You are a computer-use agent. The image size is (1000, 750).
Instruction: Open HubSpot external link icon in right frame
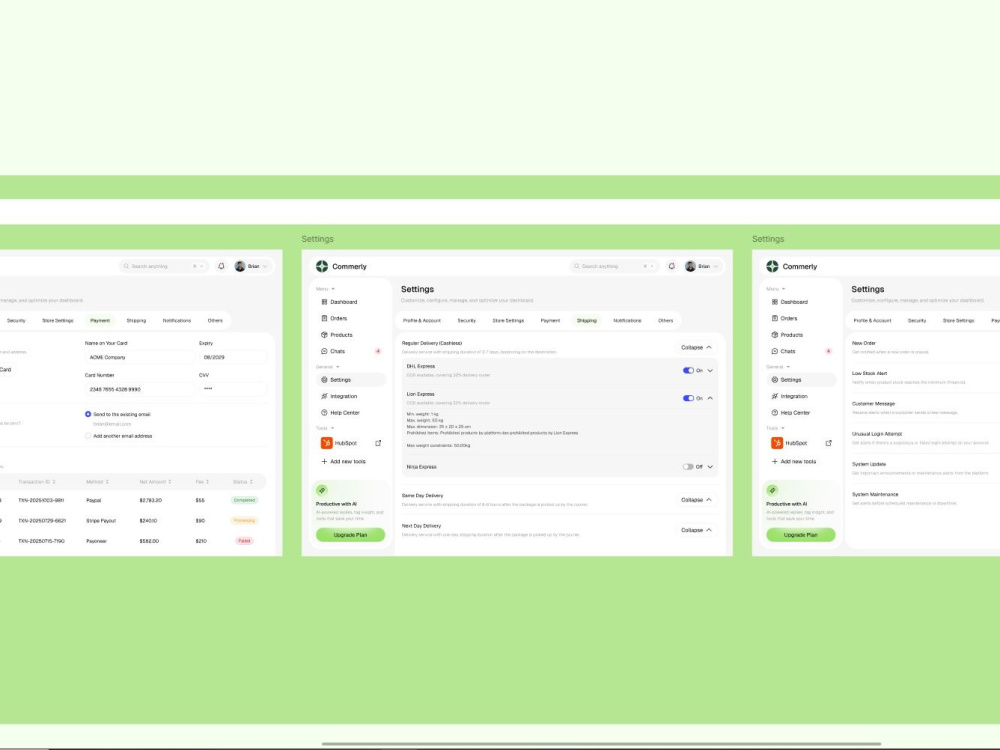click(x=828, y=443)
